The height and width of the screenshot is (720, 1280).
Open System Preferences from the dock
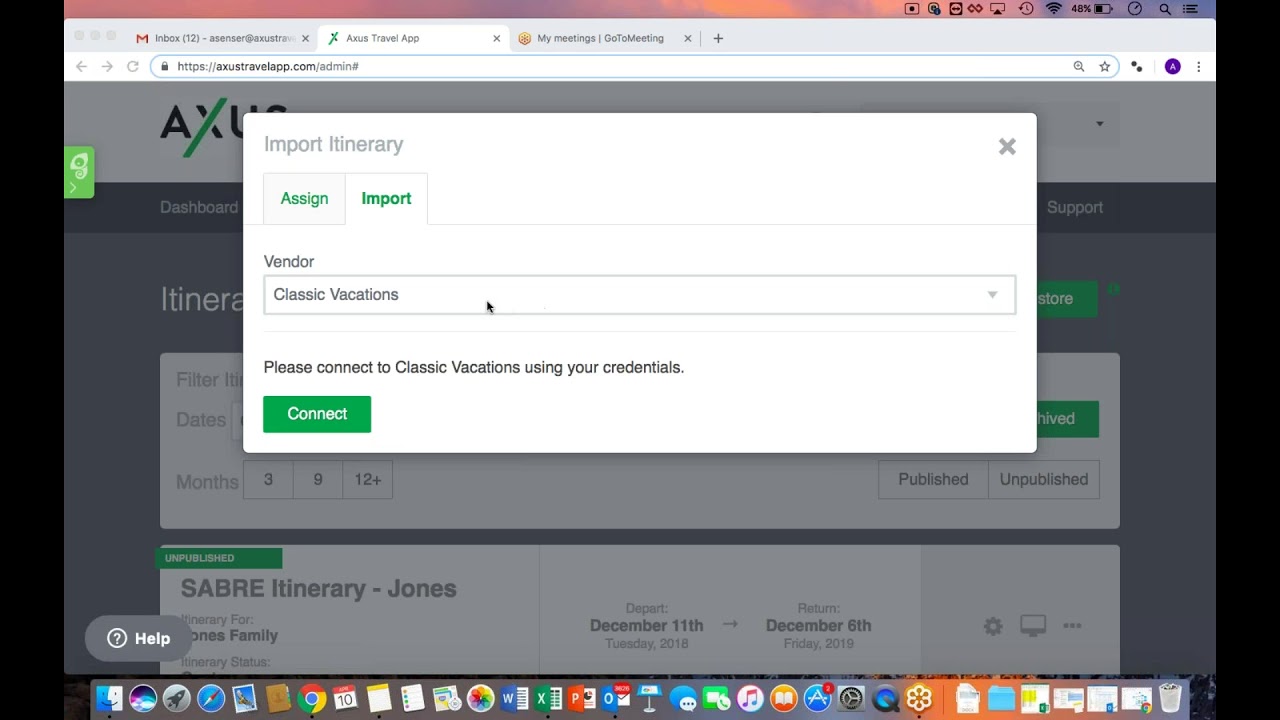point(852,698)
